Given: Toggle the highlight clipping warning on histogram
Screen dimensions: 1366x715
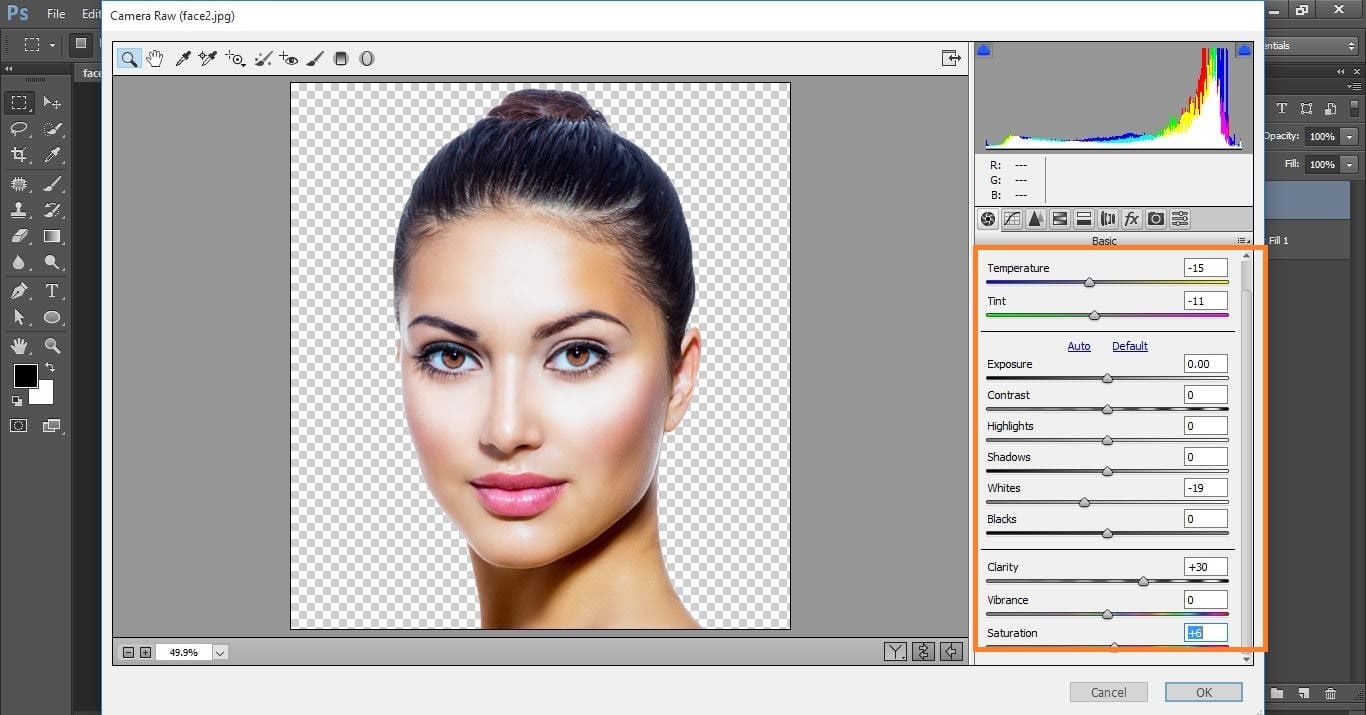Looking at the screenshot, I should (1244, 50).
